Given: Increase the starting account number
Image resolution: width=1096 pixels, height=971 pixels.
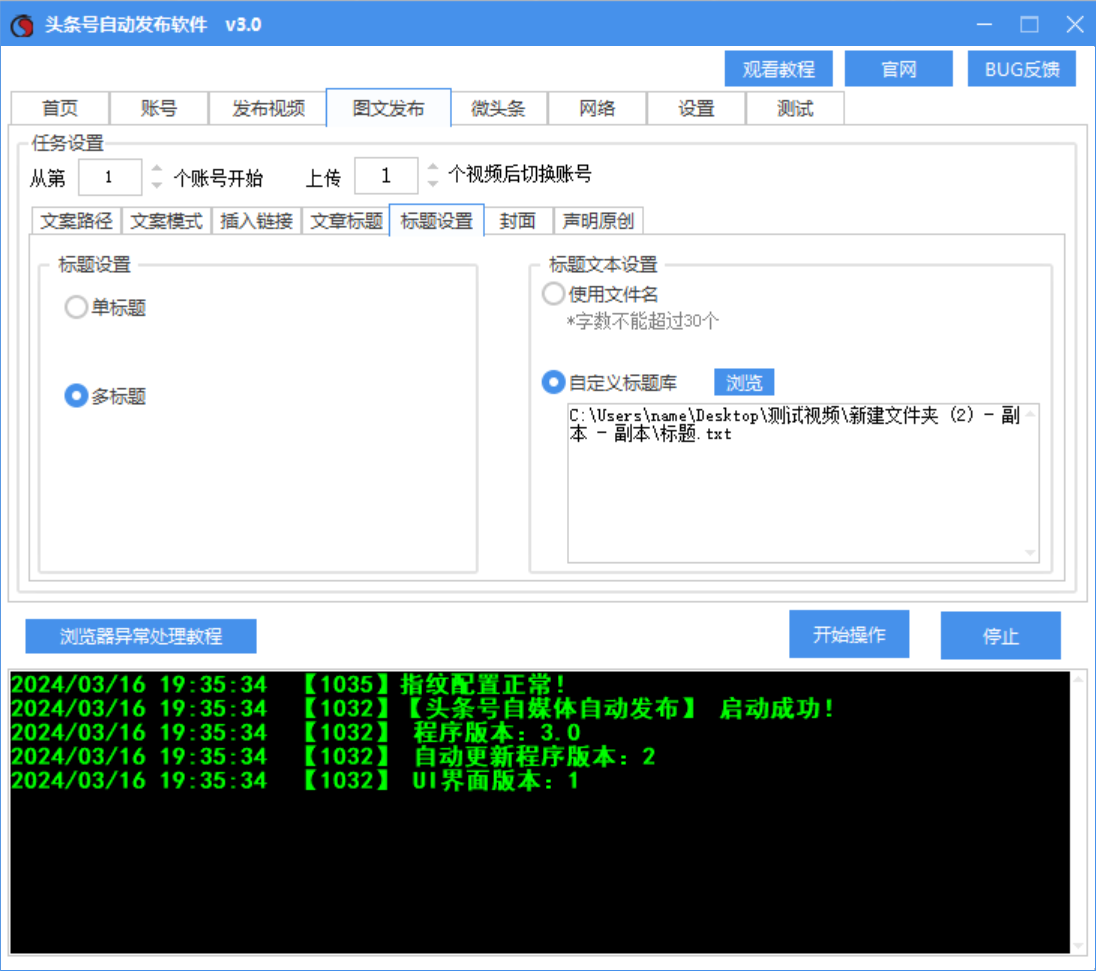Looking at the screenshot, I should [x=157, y=168].
